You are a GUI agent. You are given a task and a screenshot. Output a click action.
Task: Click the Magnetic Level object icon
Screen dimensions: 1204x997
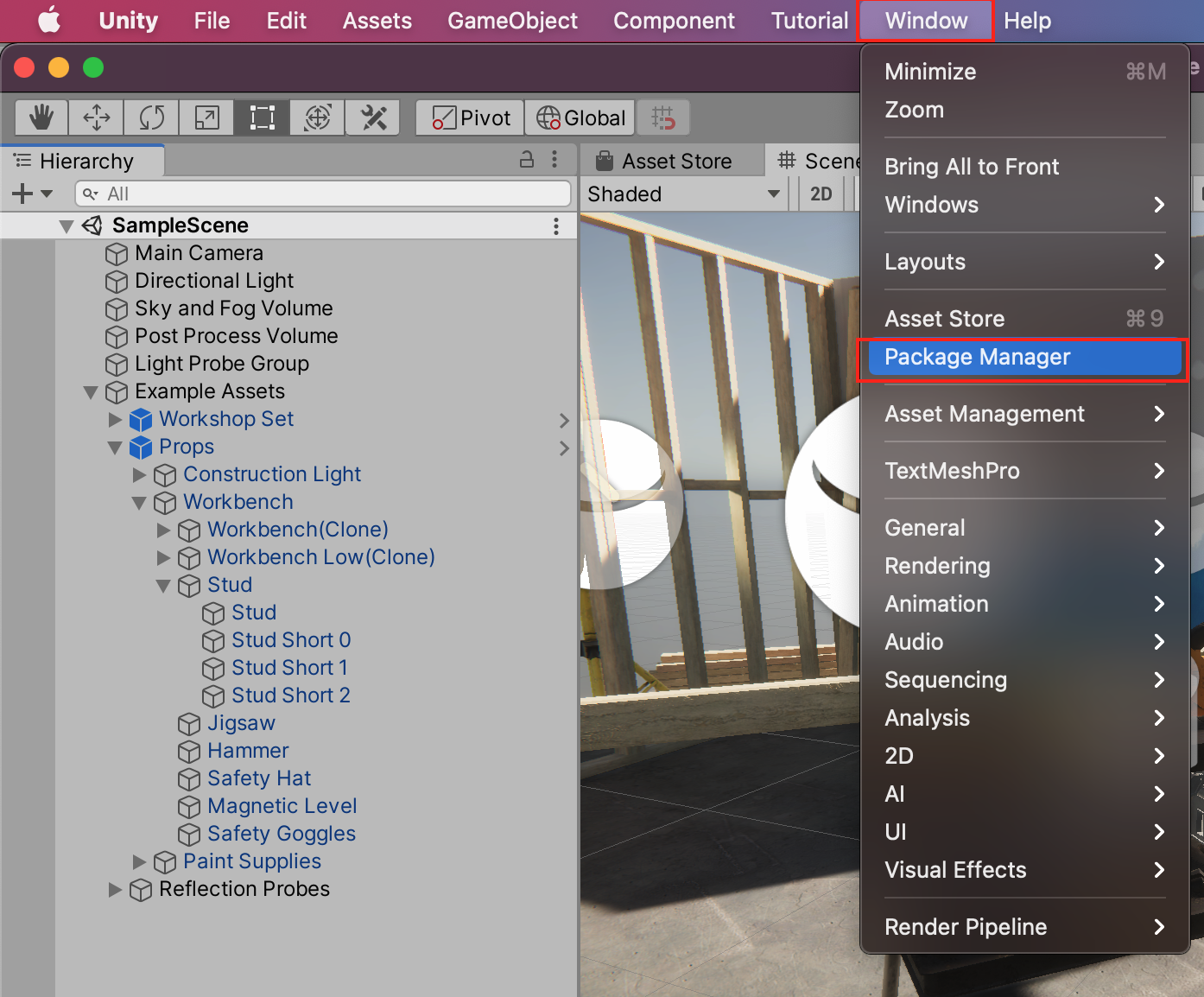tap(189, 807)
